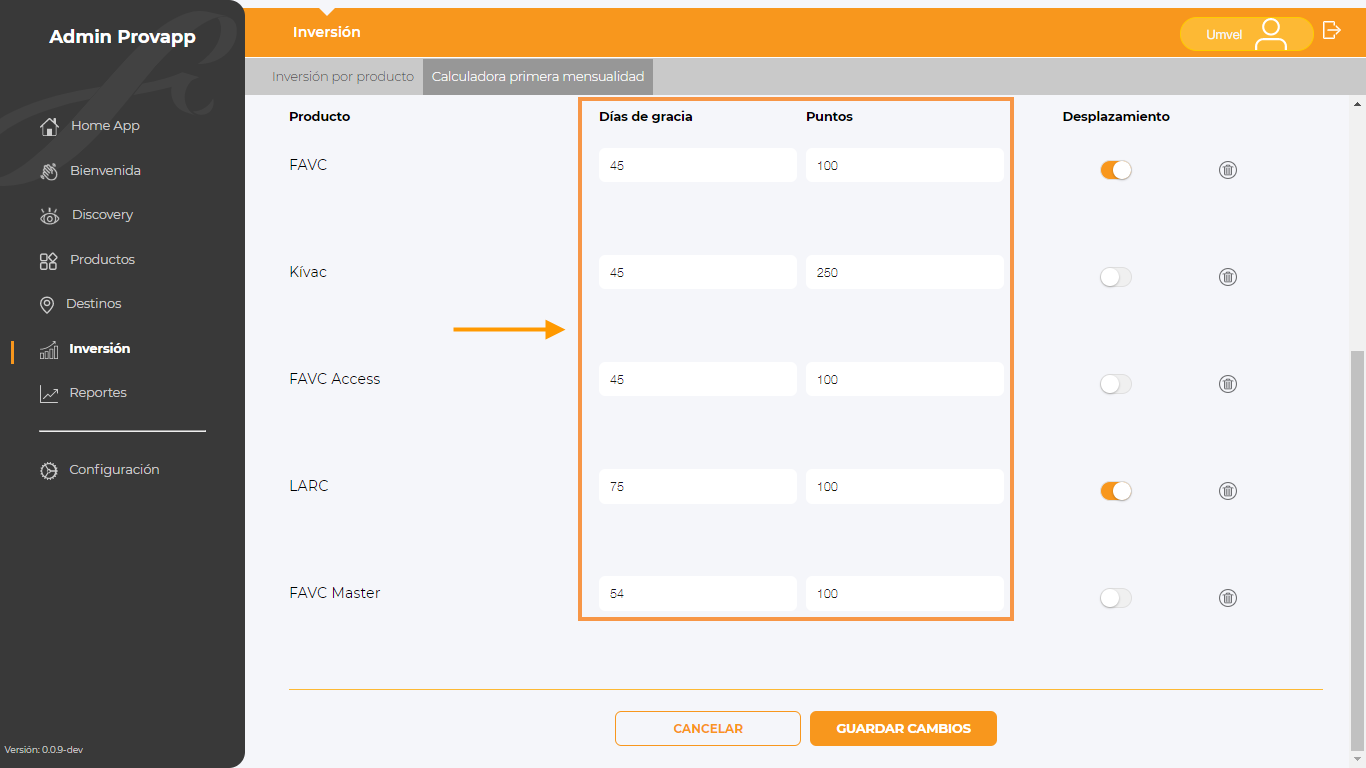Viewport: 1366px width, 768px height.
Task: Edit Días de gracia field showing 75
Action: tap(698, 486)
